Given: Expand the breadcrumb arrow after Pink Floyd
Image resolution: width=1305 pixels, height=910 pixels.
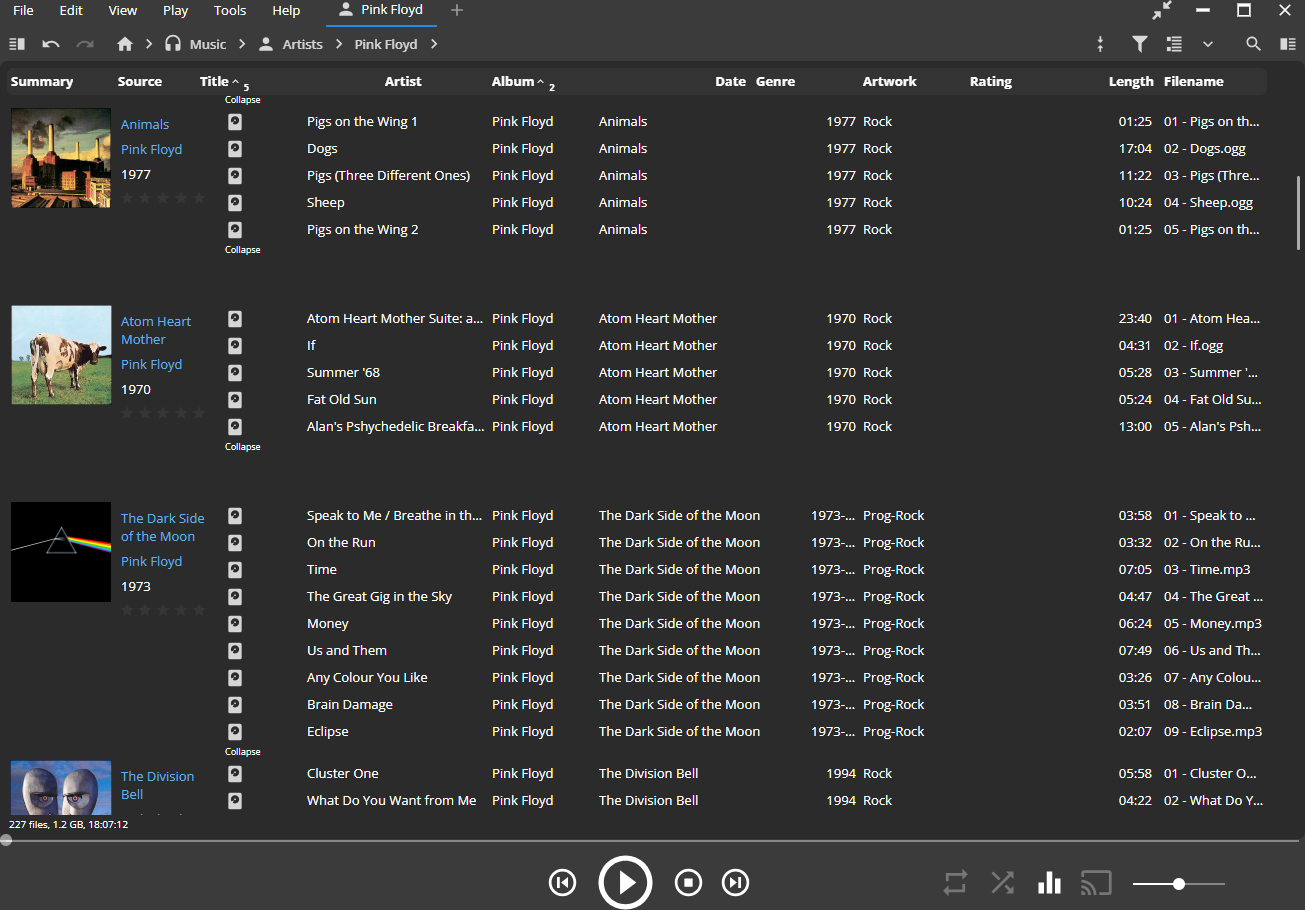Looking at the screenshot, I should 434,44.
